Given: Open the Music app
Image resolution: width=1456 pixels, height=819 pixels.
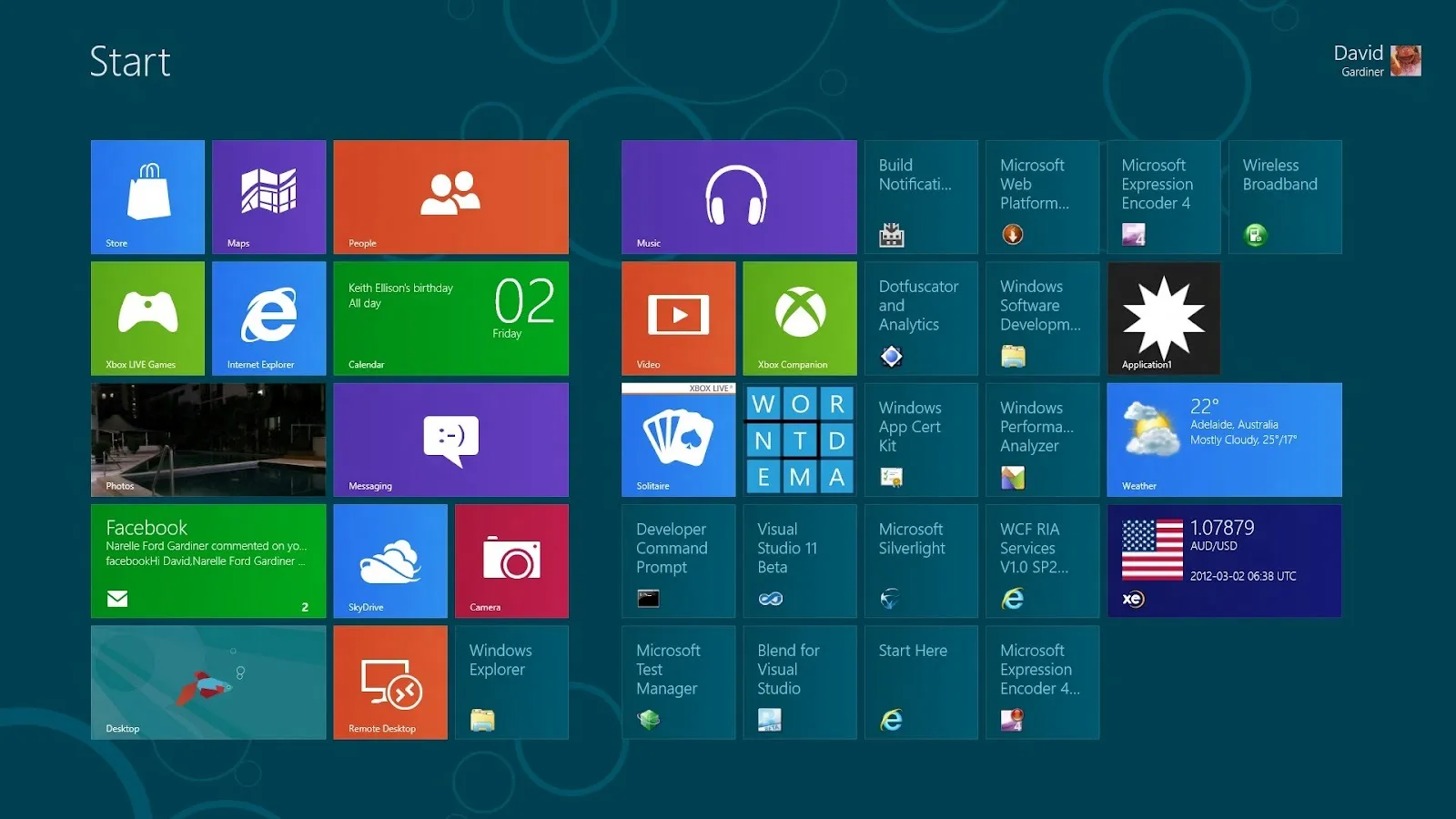Looking at the screenshot, I should pos(738,197).
